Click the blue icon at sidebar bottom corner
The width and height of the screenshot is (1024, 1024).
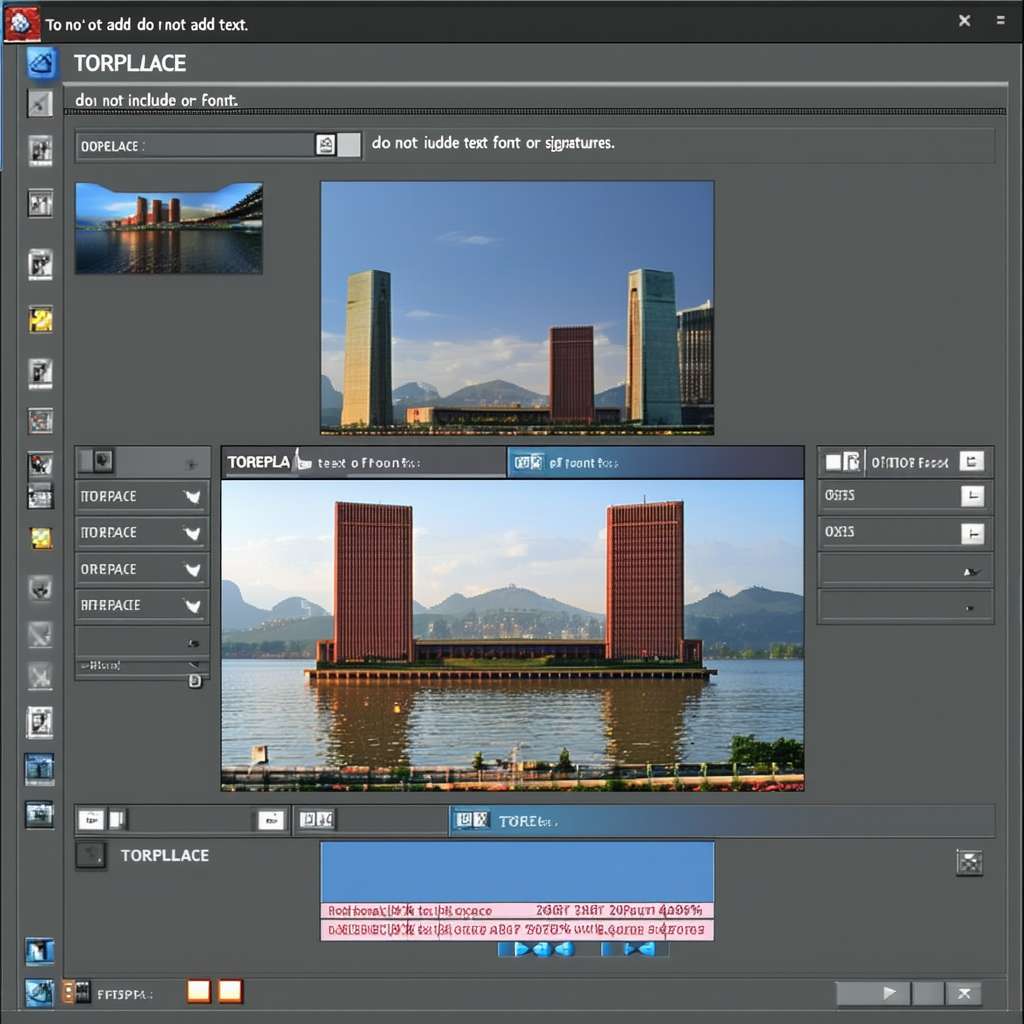click(39, 992)
